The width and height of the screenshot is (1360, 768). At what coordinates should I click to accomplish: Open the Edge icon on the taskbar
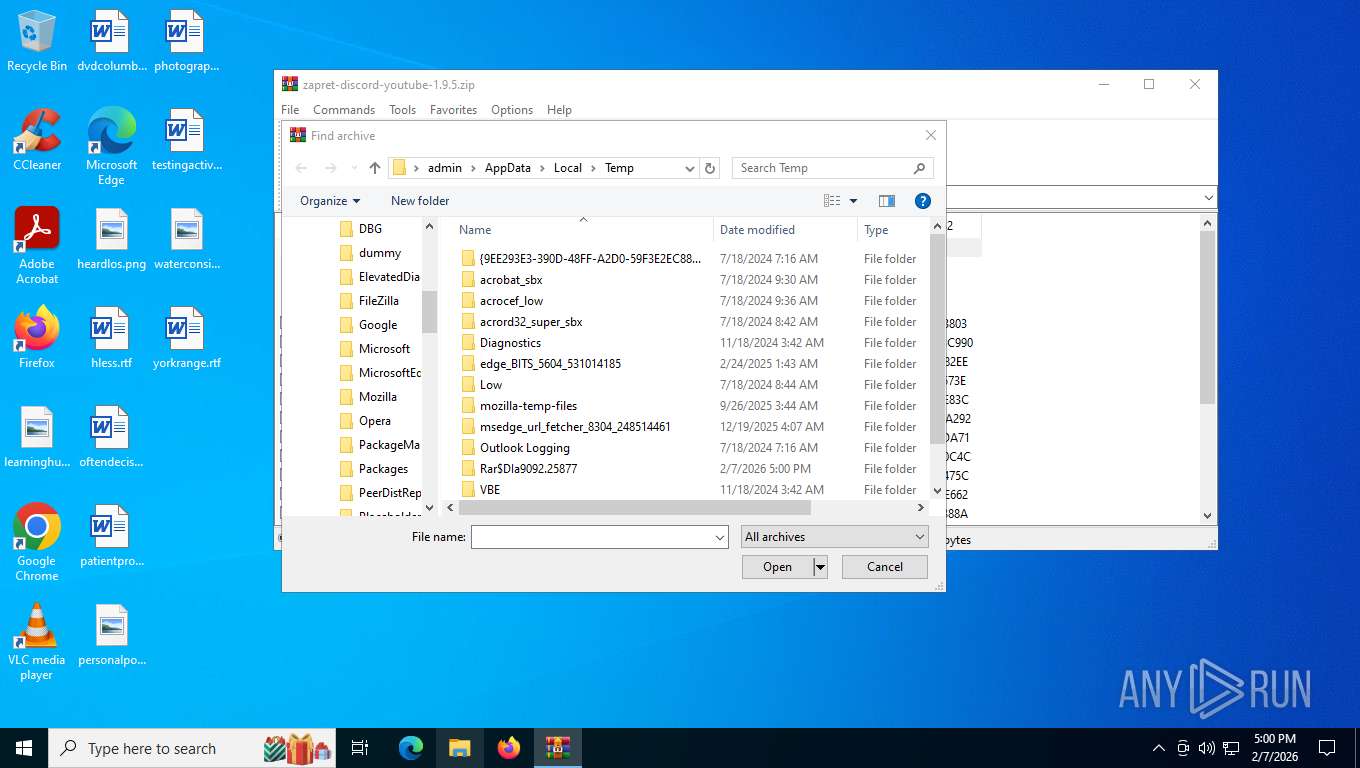(411, 748)
